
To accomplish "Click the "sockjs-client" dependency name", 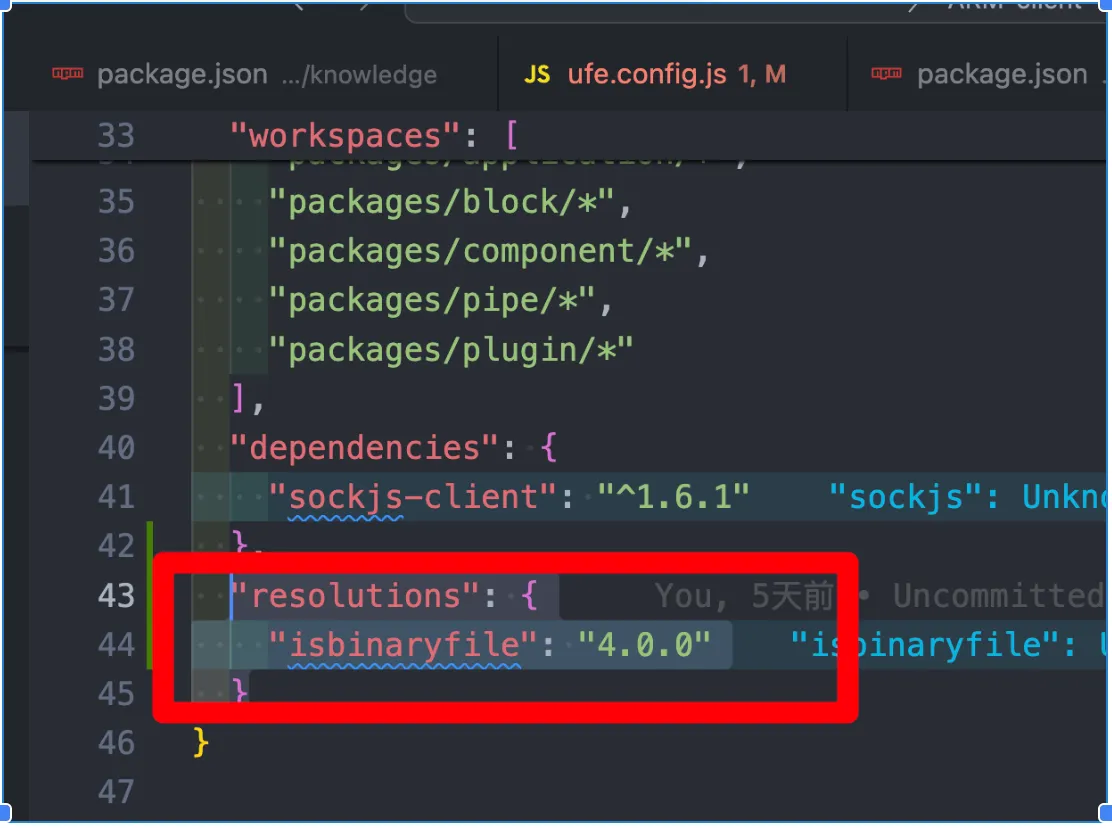I will point(421,496).
